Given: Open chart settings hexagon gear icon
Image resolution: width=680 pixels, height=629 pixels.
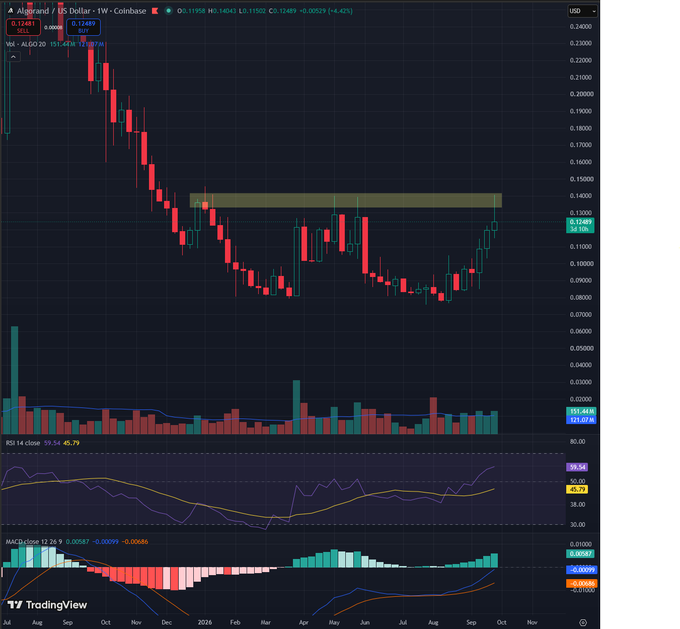Looking at the screenshot, I should tap(583, 622).
